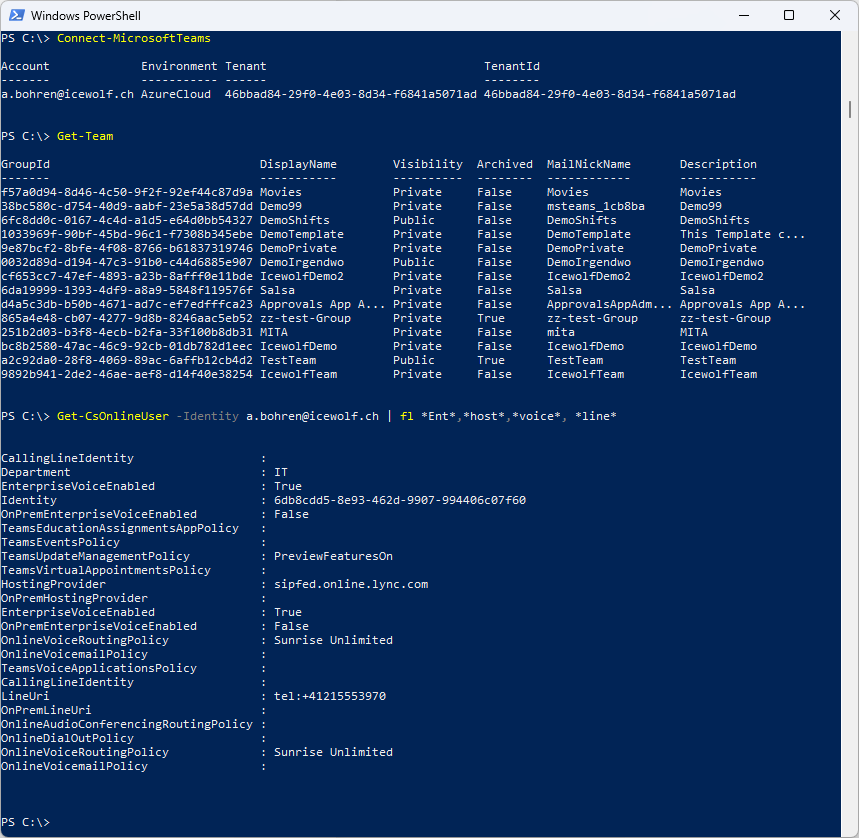Click the tel:+41215553970 LineUri value
The width and height of the screenshot is (859, 838).
[x=330, y=696]
